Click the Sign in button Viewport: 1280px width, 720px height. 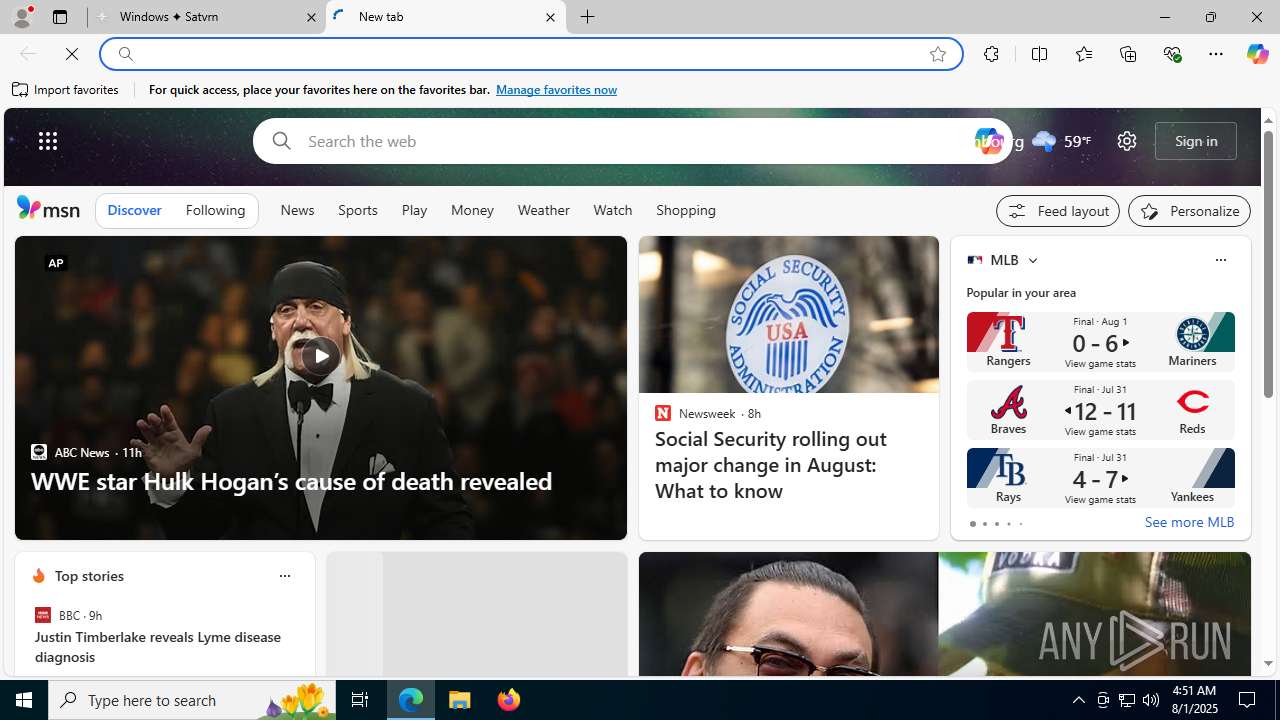coord(1196,141)
